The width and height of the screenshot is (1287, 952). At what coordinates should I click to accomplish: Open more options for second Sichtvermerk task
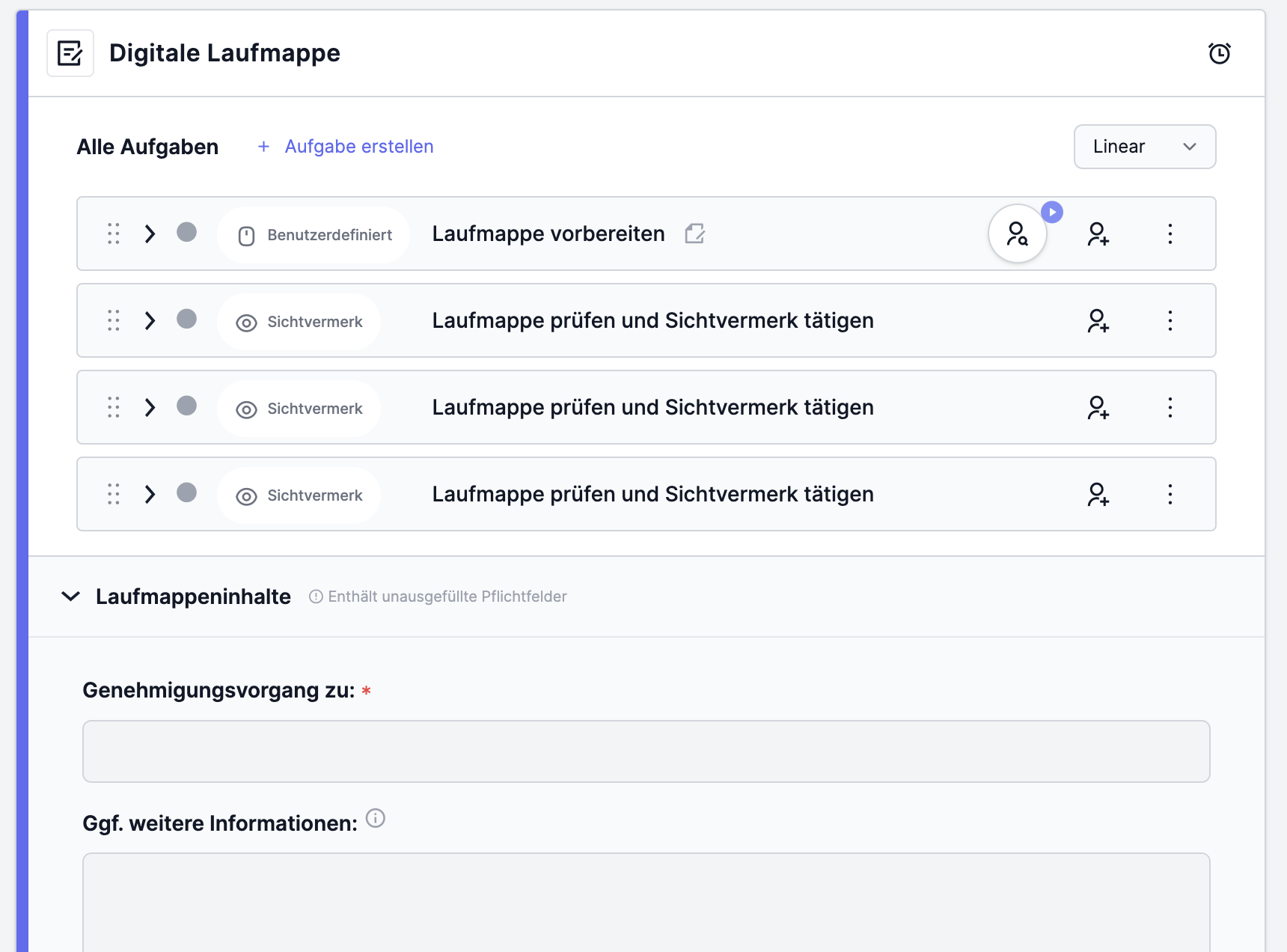tap(1170, 407)
